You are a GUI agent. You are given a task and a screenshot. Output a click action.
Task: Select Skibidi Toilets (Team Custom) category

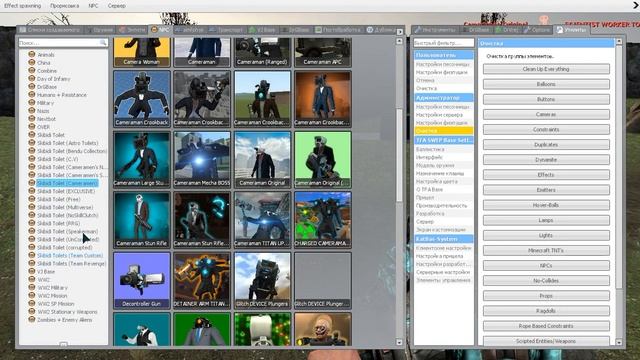coord(70,256)
